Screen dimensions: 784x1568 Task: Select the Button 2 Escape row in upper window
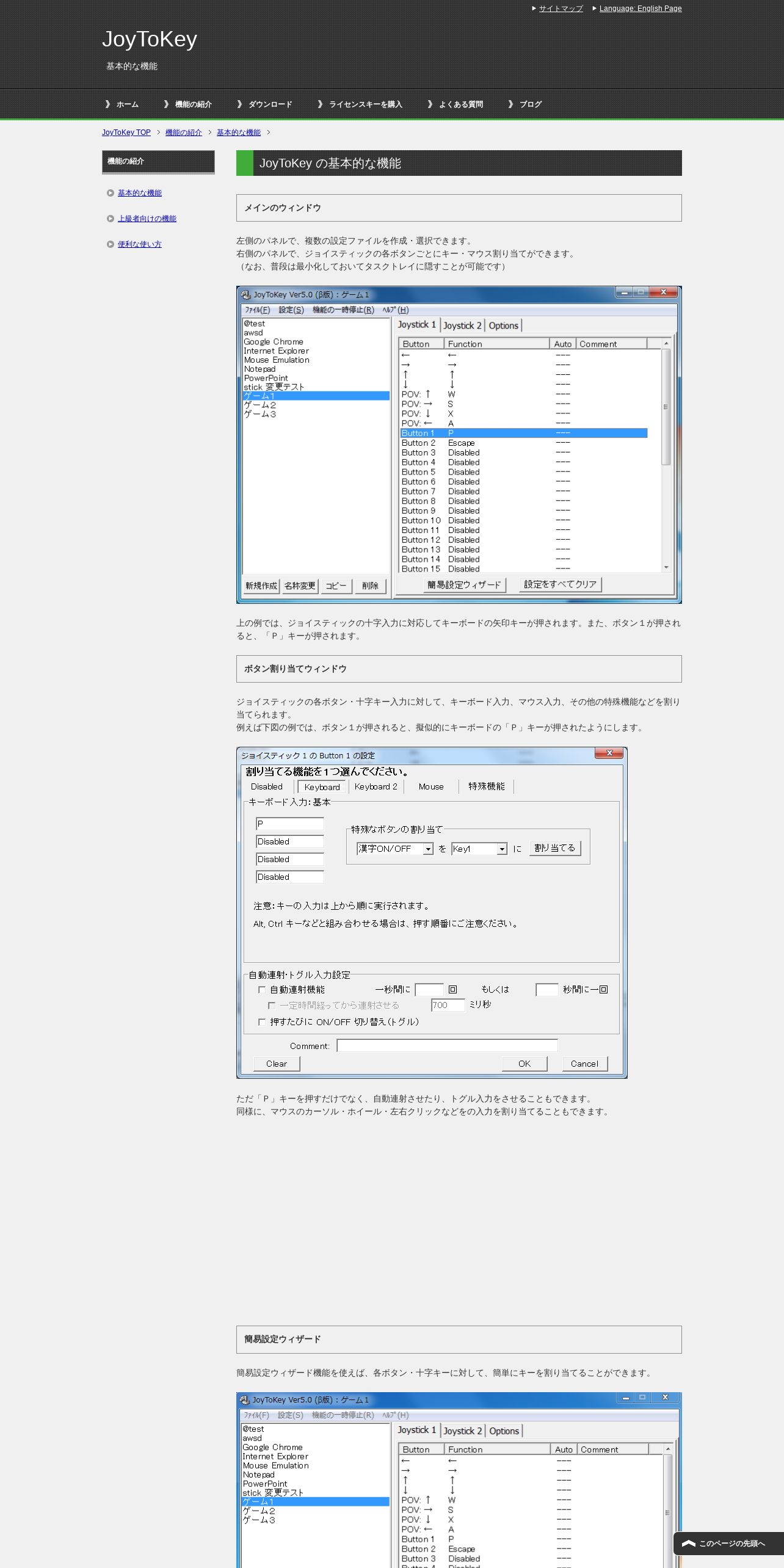click(x=523, y=443)
